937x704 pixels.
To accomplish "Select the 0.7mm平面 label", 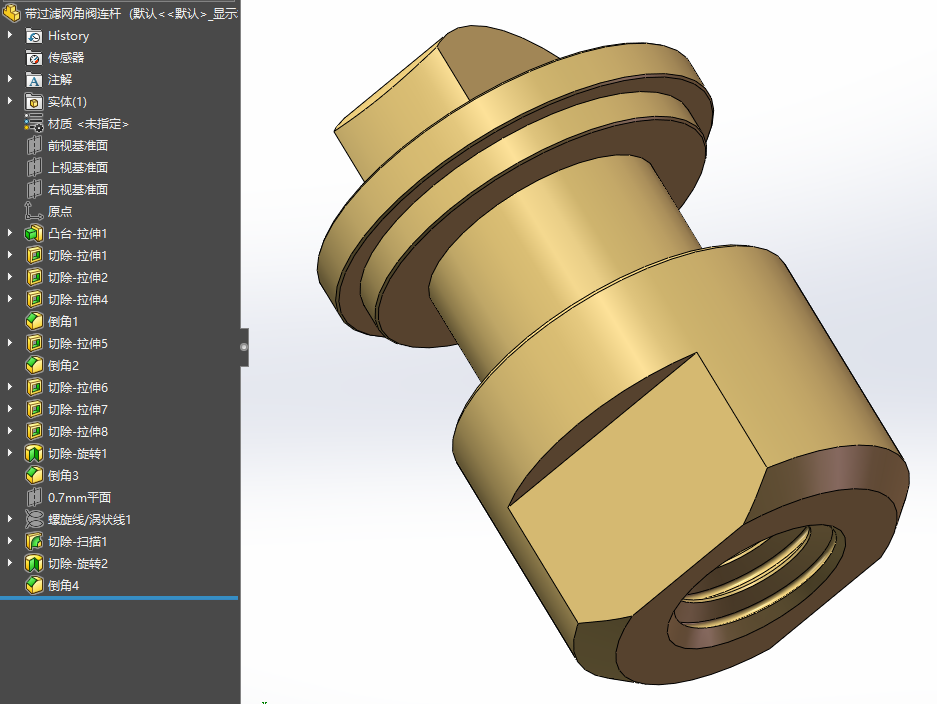I will click(79, 498).
